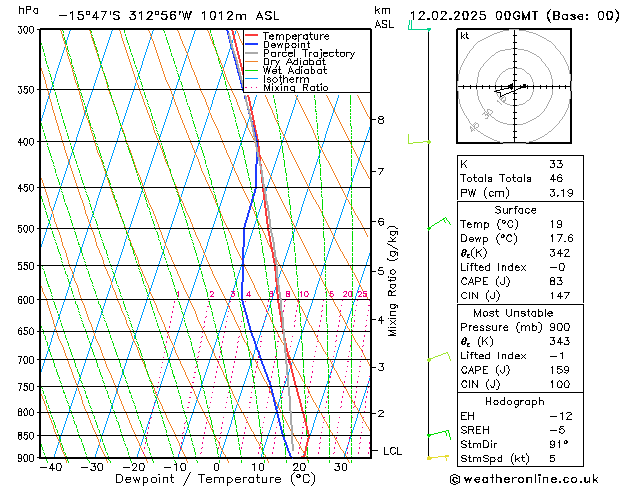Click the wind barb at 400 hPa

[x=418, y=141]
